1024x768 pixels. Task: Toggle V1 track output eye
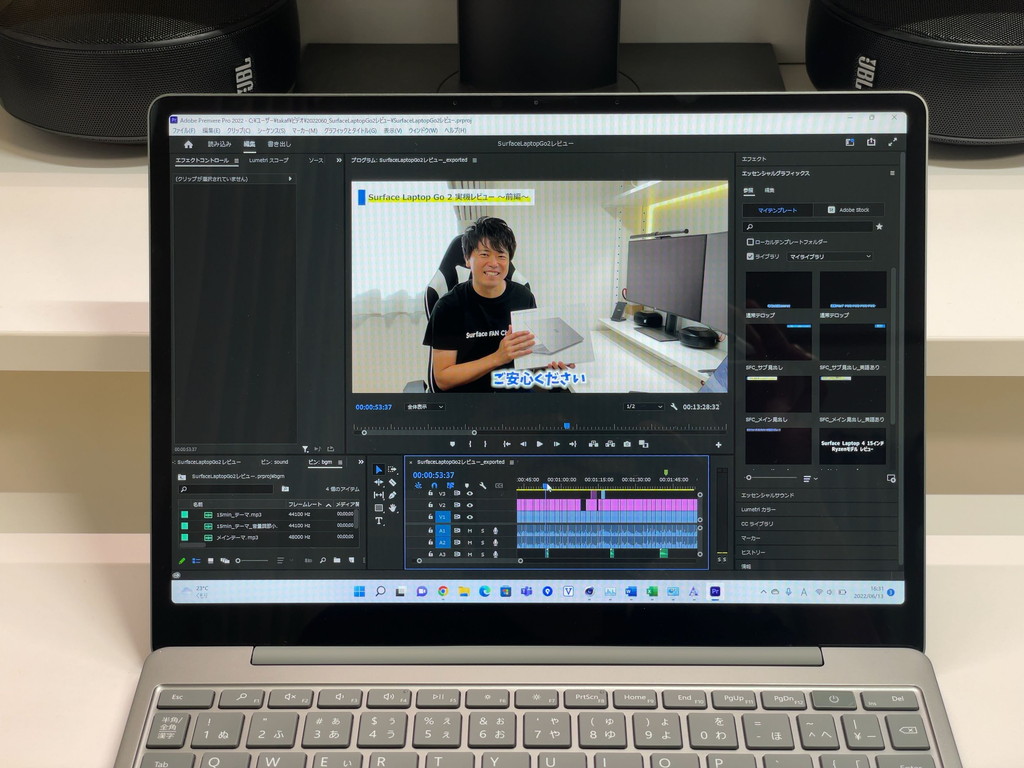[470, 517]
